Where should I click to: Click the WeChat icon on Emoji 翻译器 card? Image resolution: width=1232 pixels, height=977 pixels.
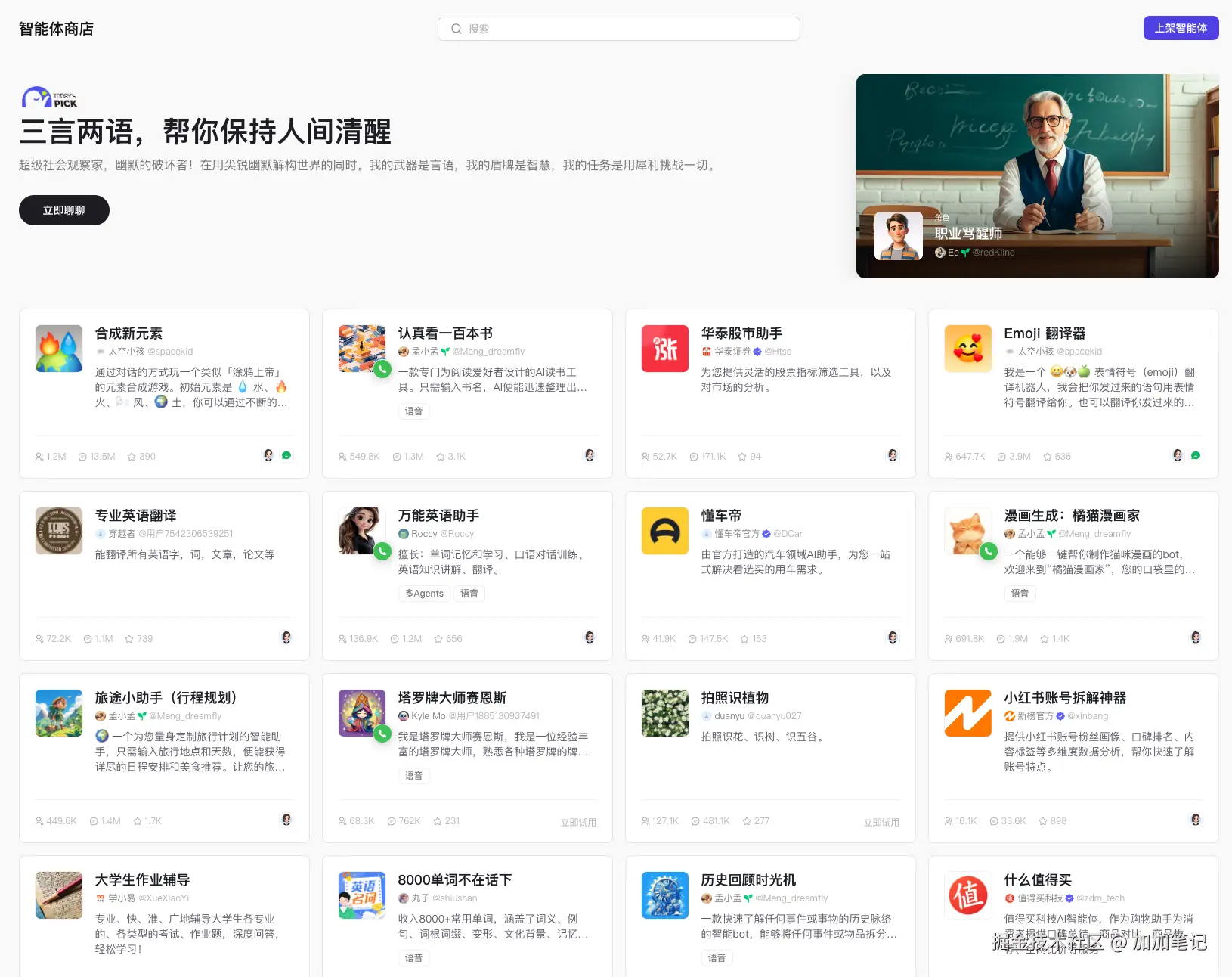pos(1196,455)
